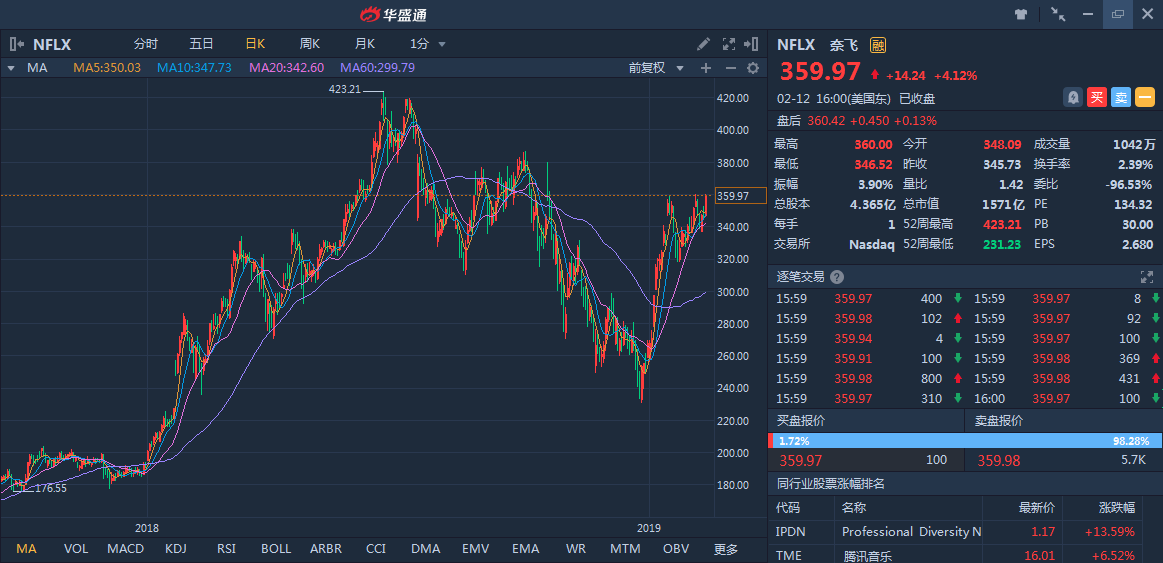Open chart settings gear icon
Image resolution: width=1163 pixels, height=563 pixels.
753,68
